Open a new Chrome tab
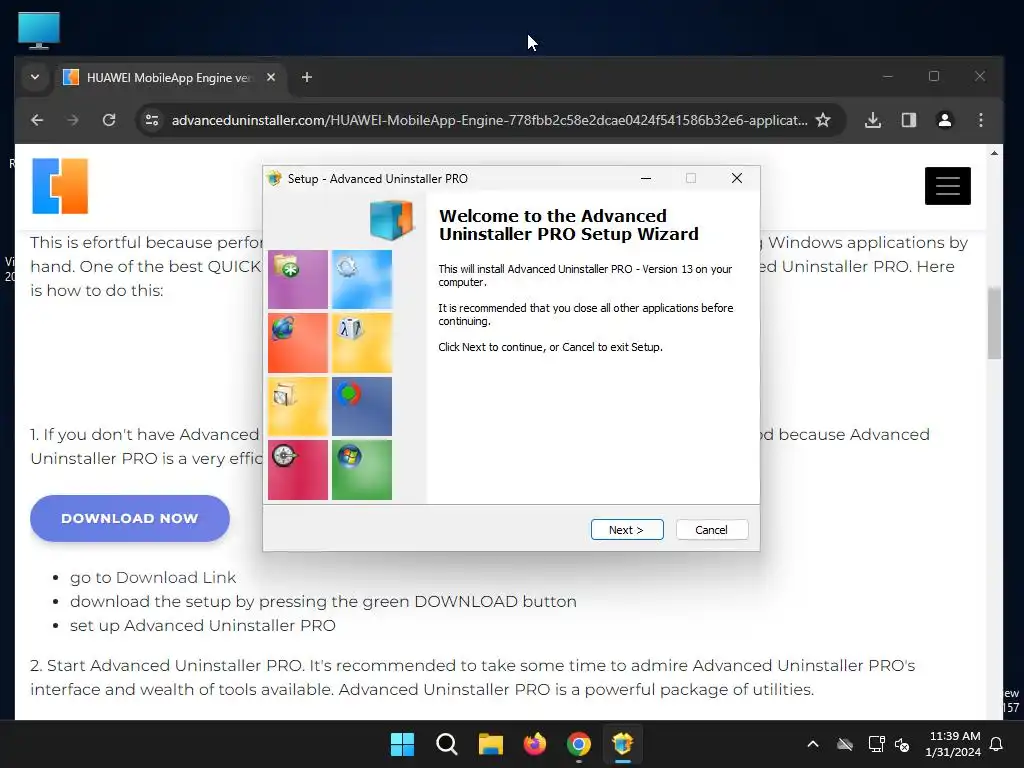 (307, 77)
